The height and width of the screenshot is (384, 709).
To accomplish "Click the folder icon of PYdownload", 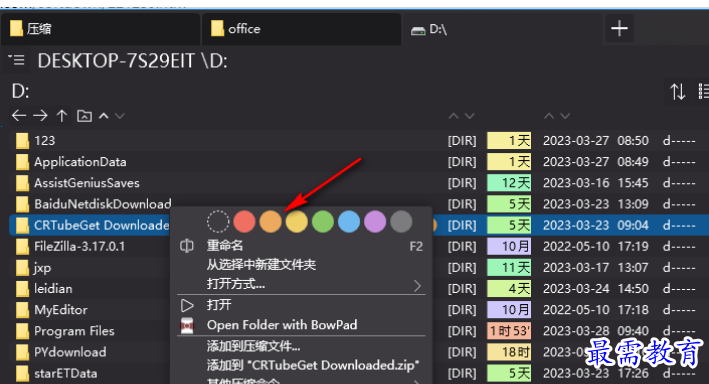I will pos(22,352).
